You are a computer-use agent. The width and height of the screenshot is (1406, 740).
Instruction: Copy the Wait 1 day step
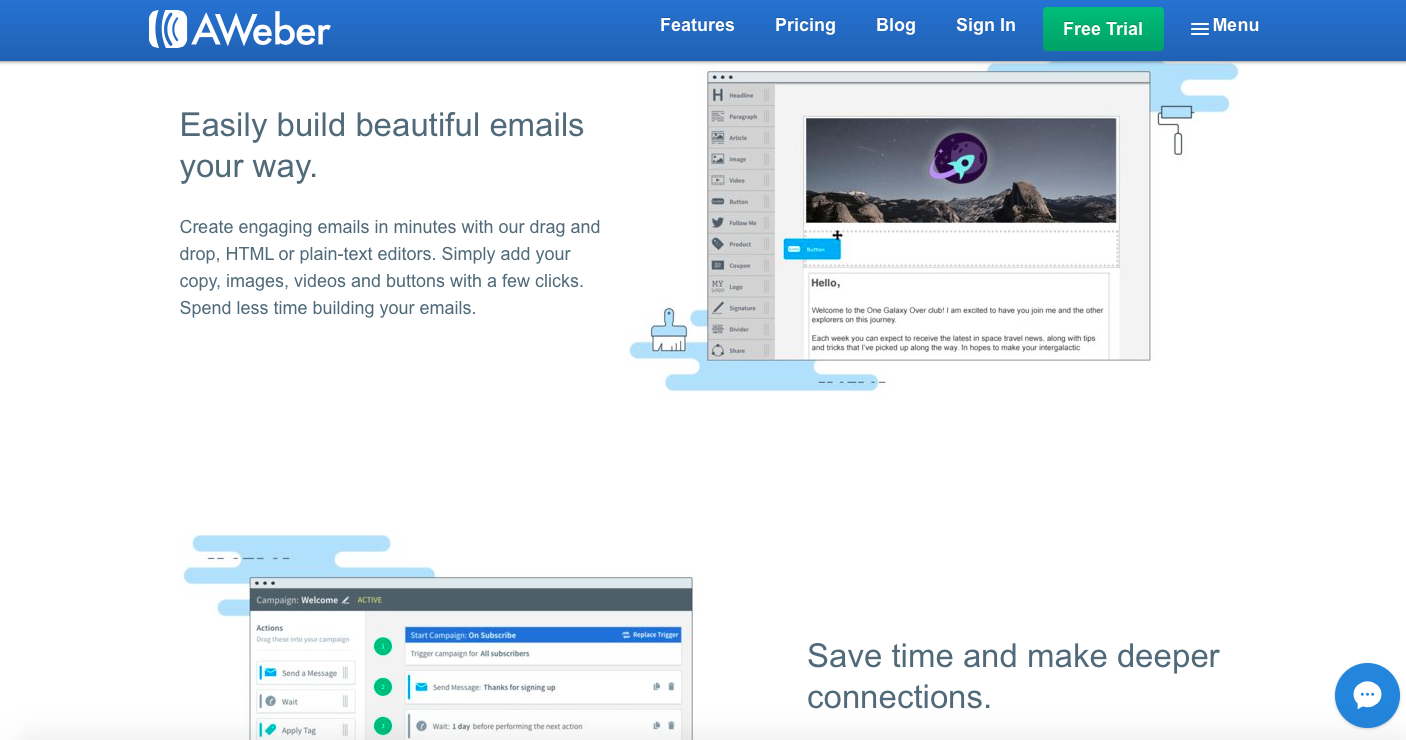click(x=657, y=725)
